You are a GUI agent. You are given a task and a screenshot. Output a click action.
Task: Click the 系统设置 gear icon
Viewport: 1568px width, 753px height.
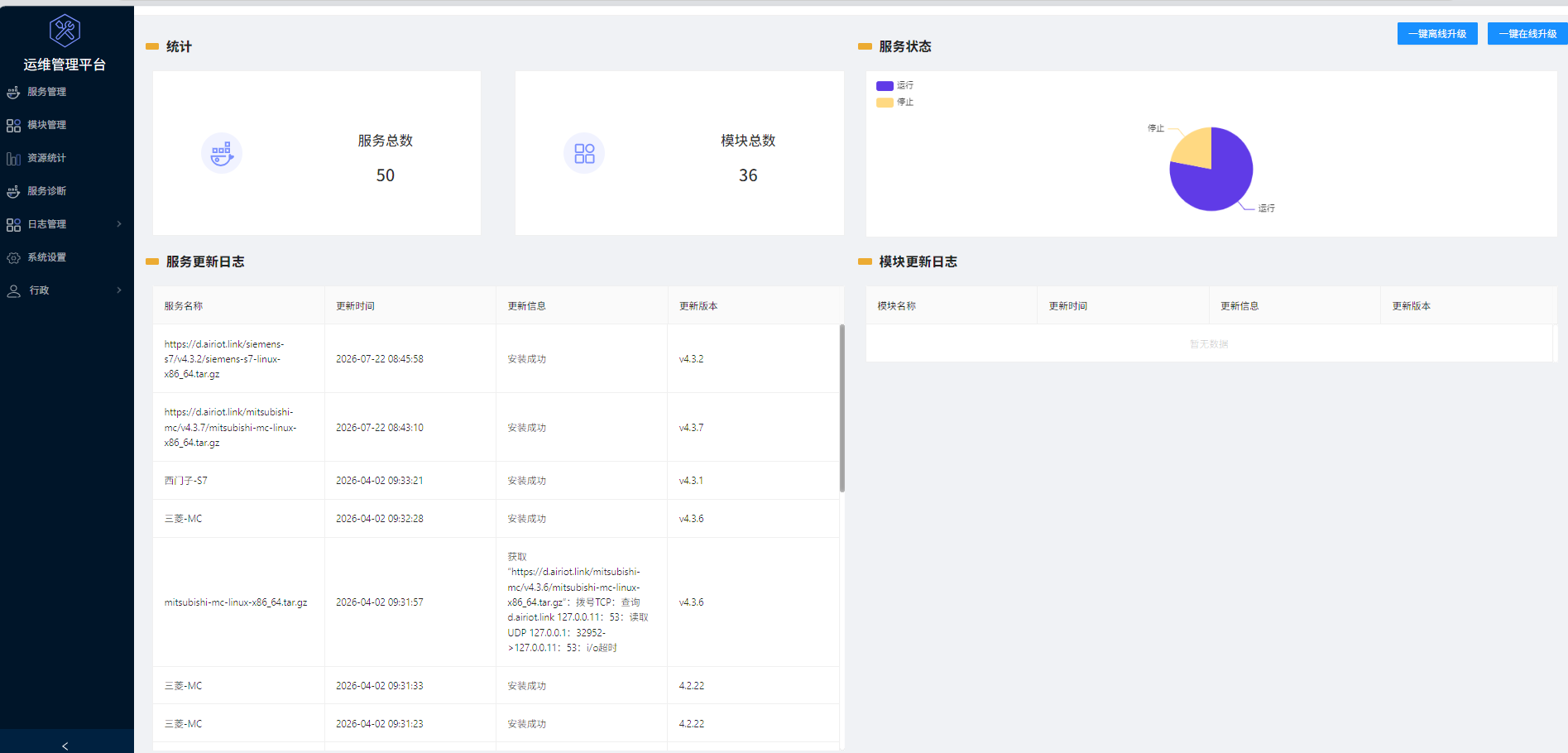click(x=13, y=257)
